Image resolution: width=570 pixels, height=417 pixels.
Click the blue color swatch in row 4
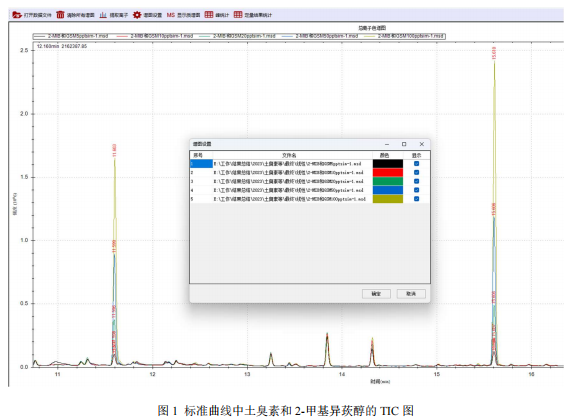(388, 190)
